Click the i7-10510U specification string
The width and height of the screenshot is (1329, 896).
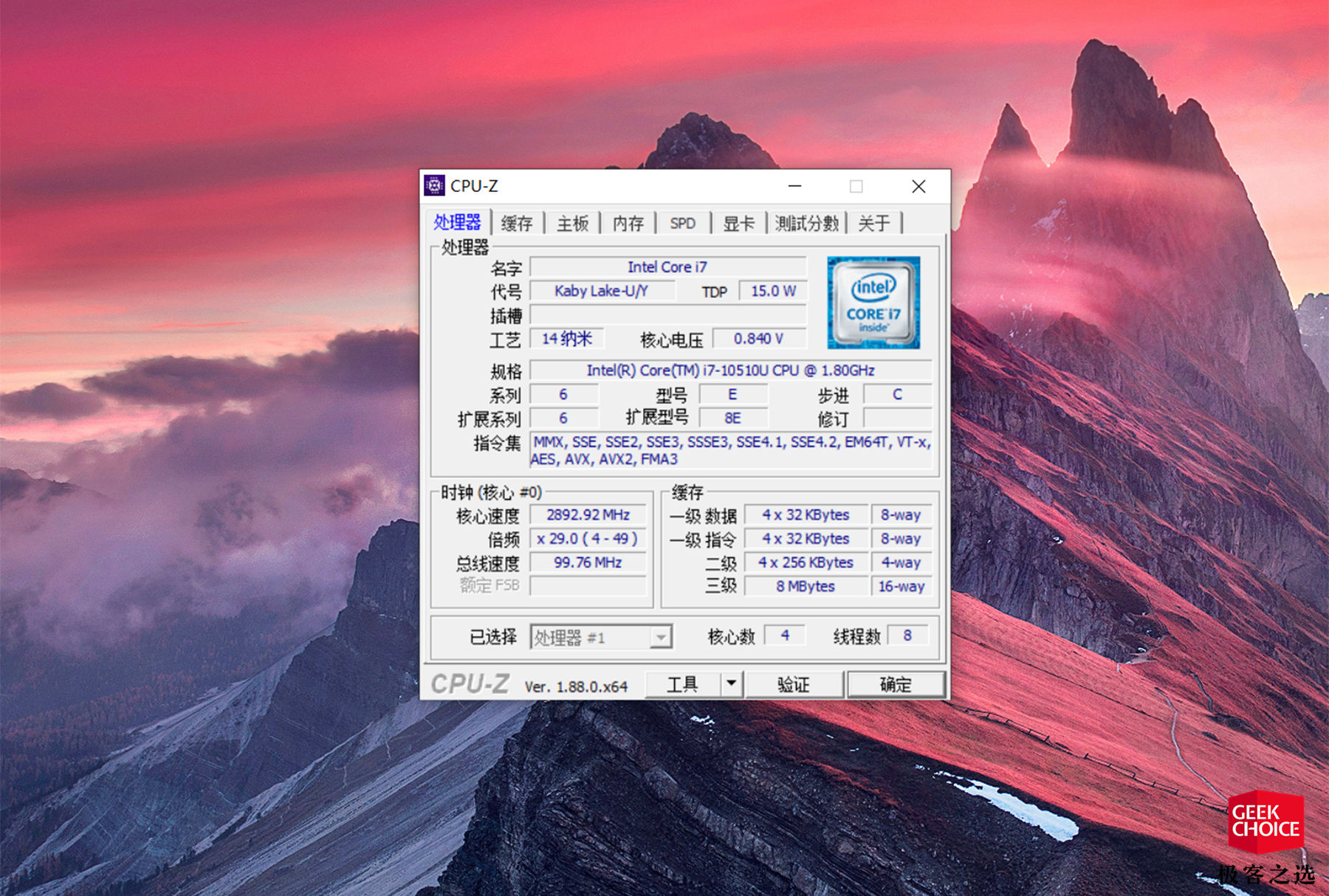tap(730, 371)
